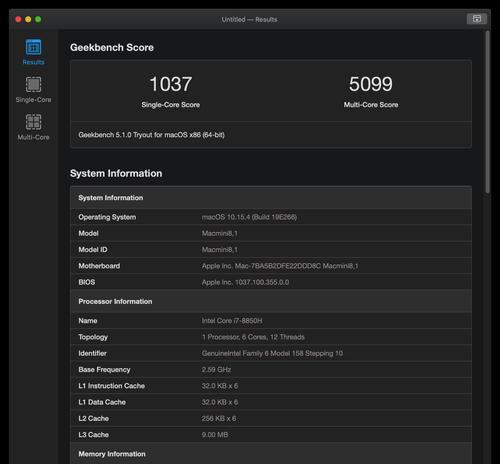This screenshot has height=464, width=500.
Task: Click the Operating System row label
Action: (107, 217)
